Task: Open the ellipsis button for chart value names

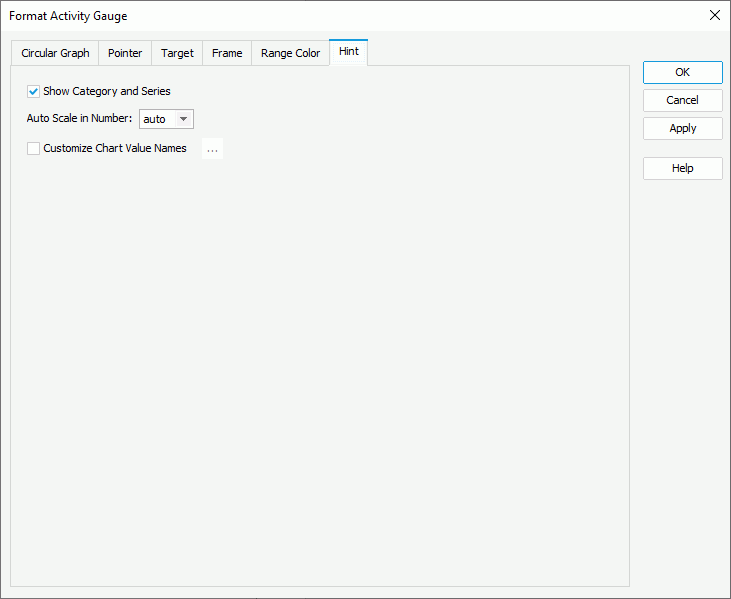Action: coord(212,149)
